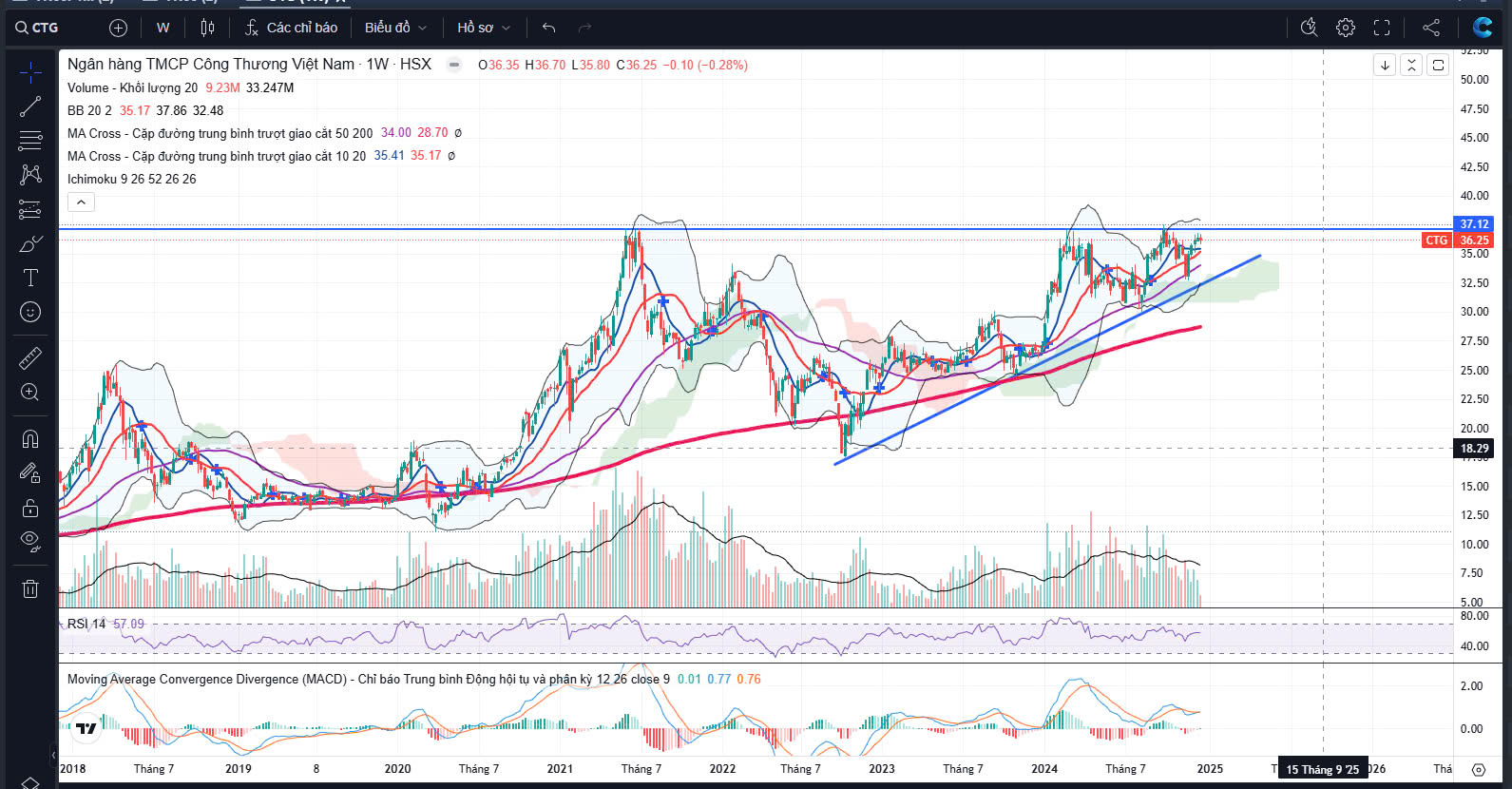Open symbol search for CTG

click(37, 28)
